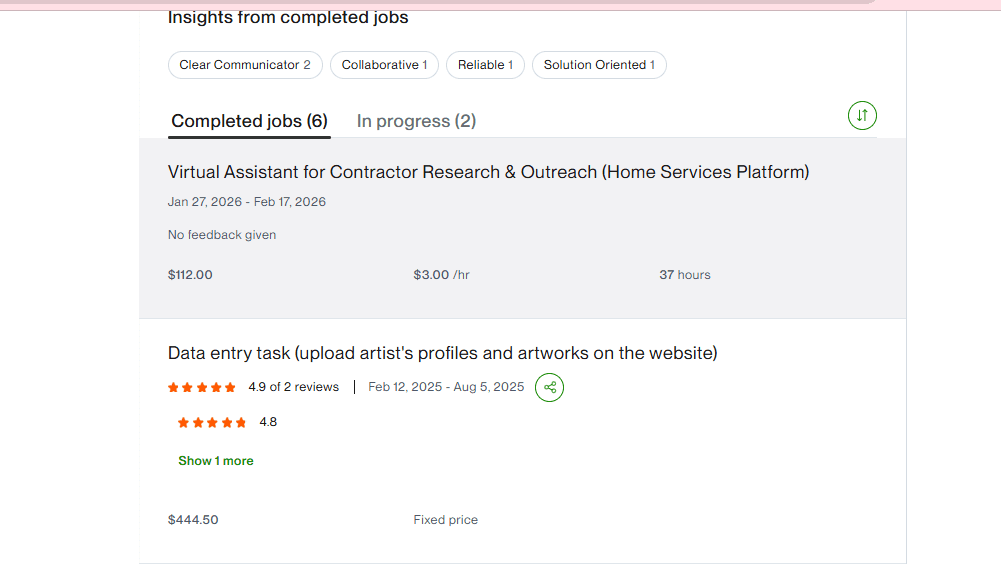1001x564 pixels.
Task: Click the $3.00 /hr hourly rate
Action: [x=441, y=275]
